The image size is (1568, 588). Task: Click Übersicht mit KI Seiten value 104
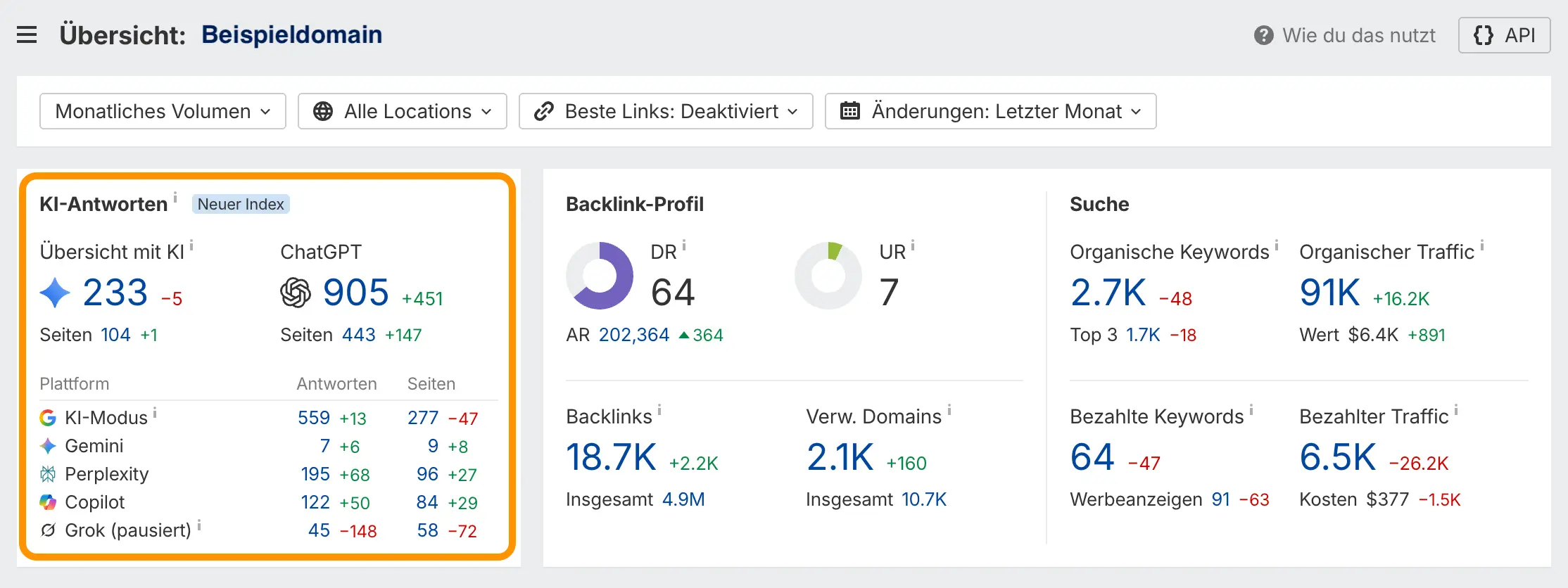116,335
